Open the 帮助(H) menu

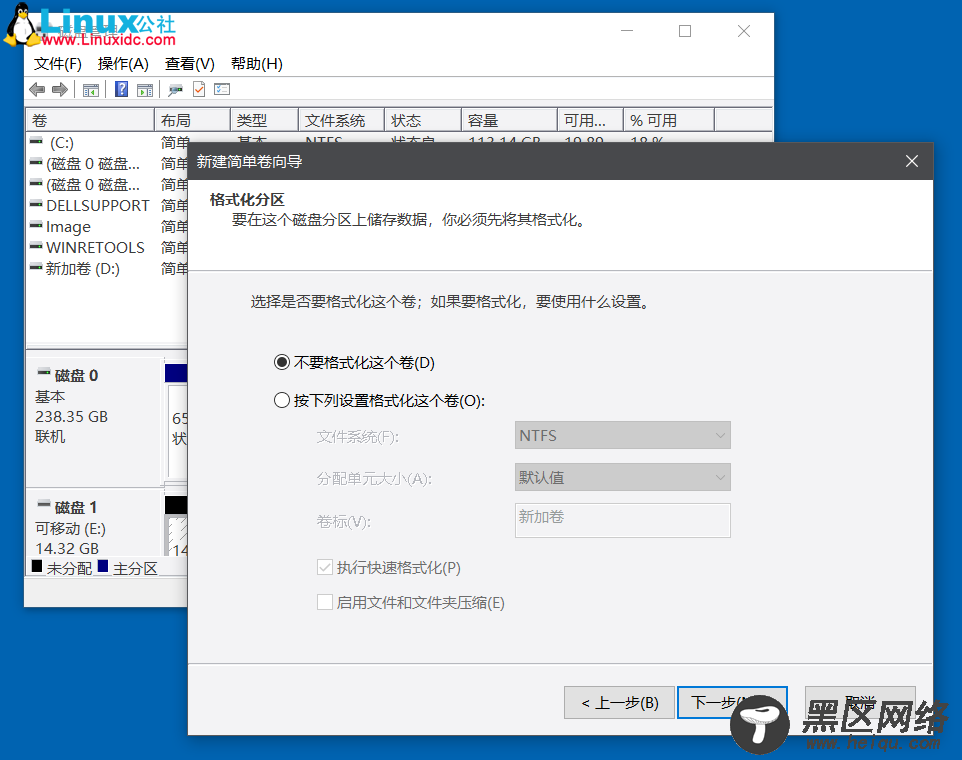click(256, 64)
